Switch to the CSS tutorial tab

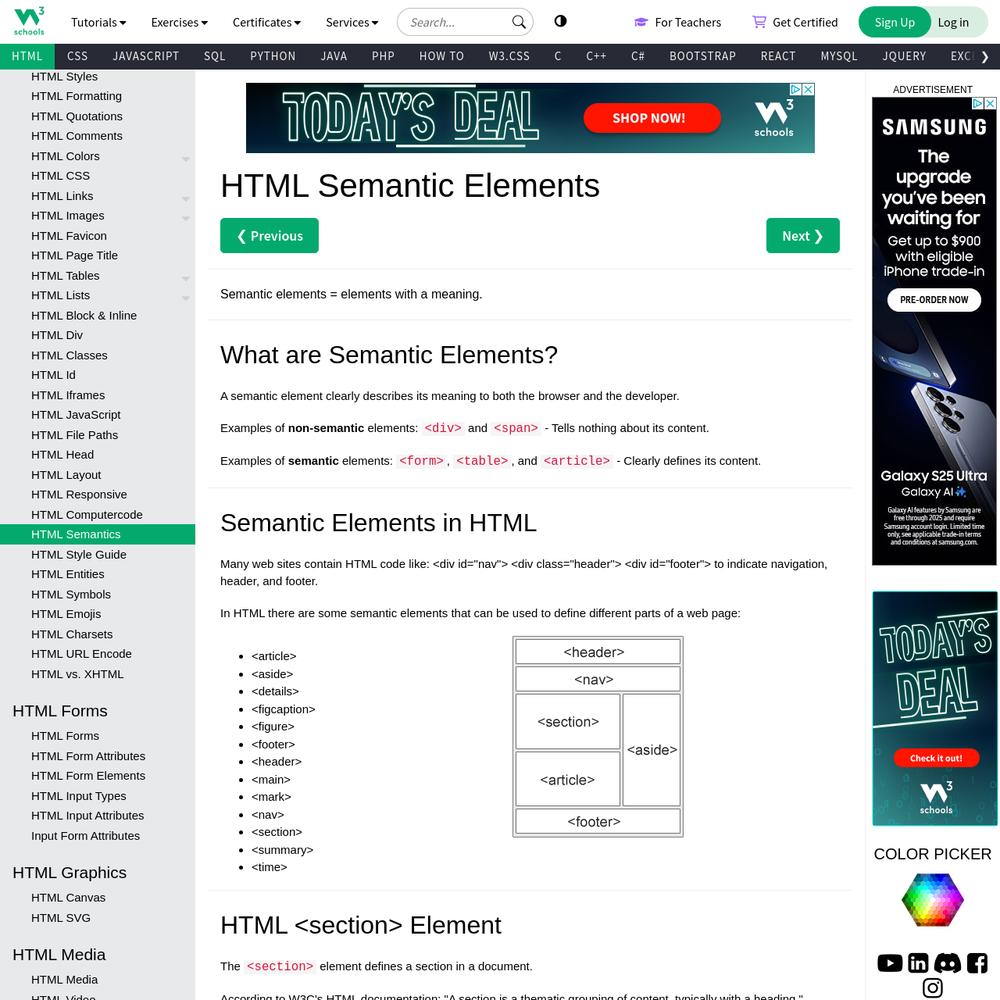(x=77, y=56)
